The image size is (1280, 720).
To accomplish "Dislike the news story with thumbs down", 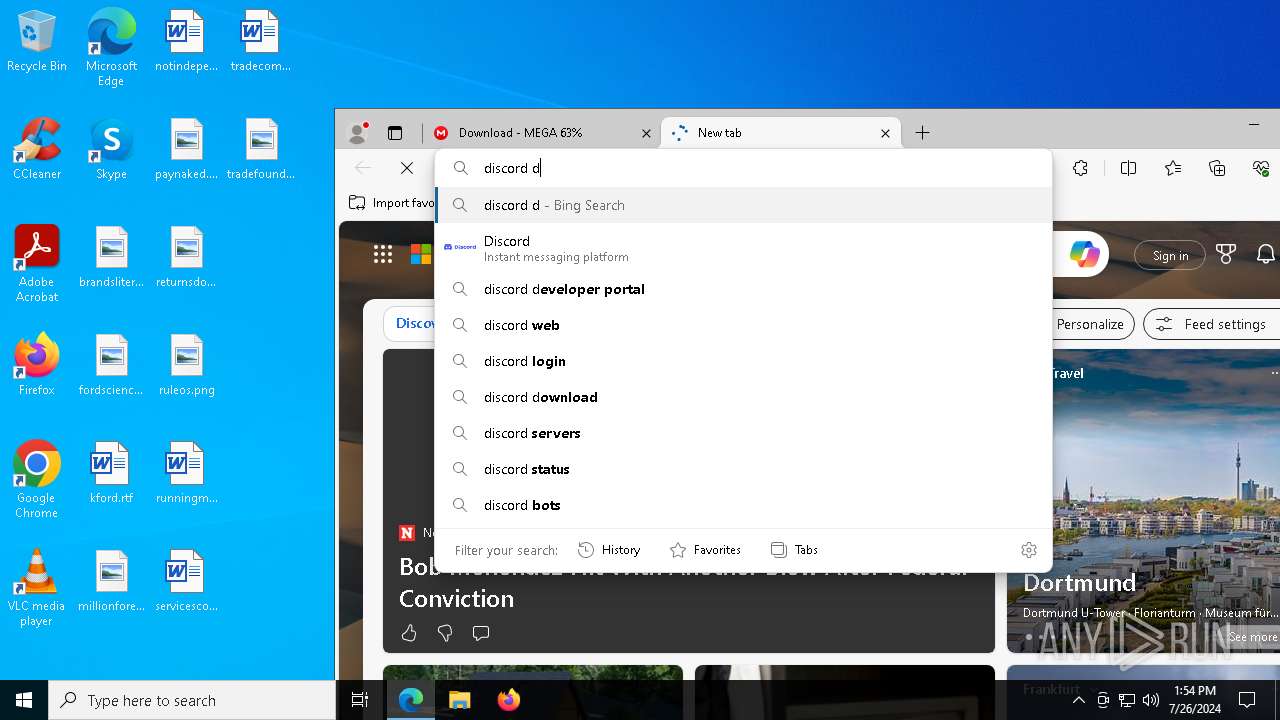I will 445,633.
